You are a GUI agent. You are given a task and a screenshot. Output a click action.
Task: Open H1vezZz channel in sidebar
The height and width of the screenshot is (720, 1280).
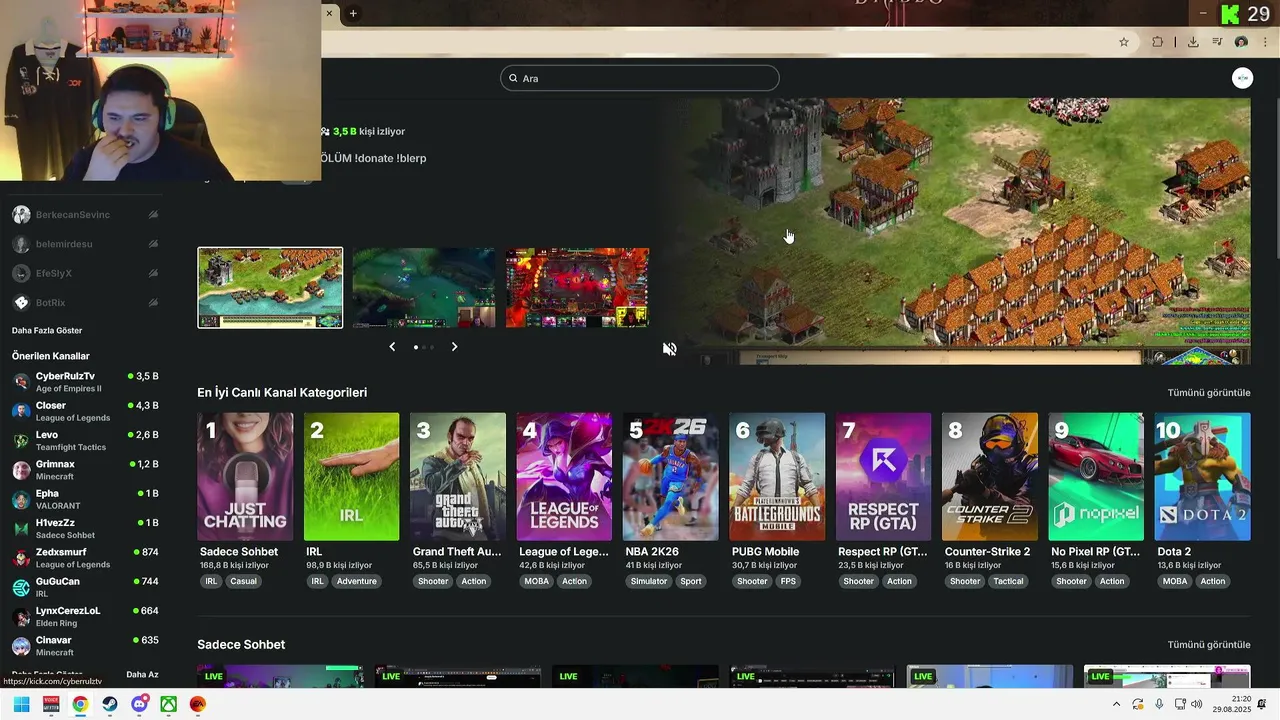tap(85, 528)
